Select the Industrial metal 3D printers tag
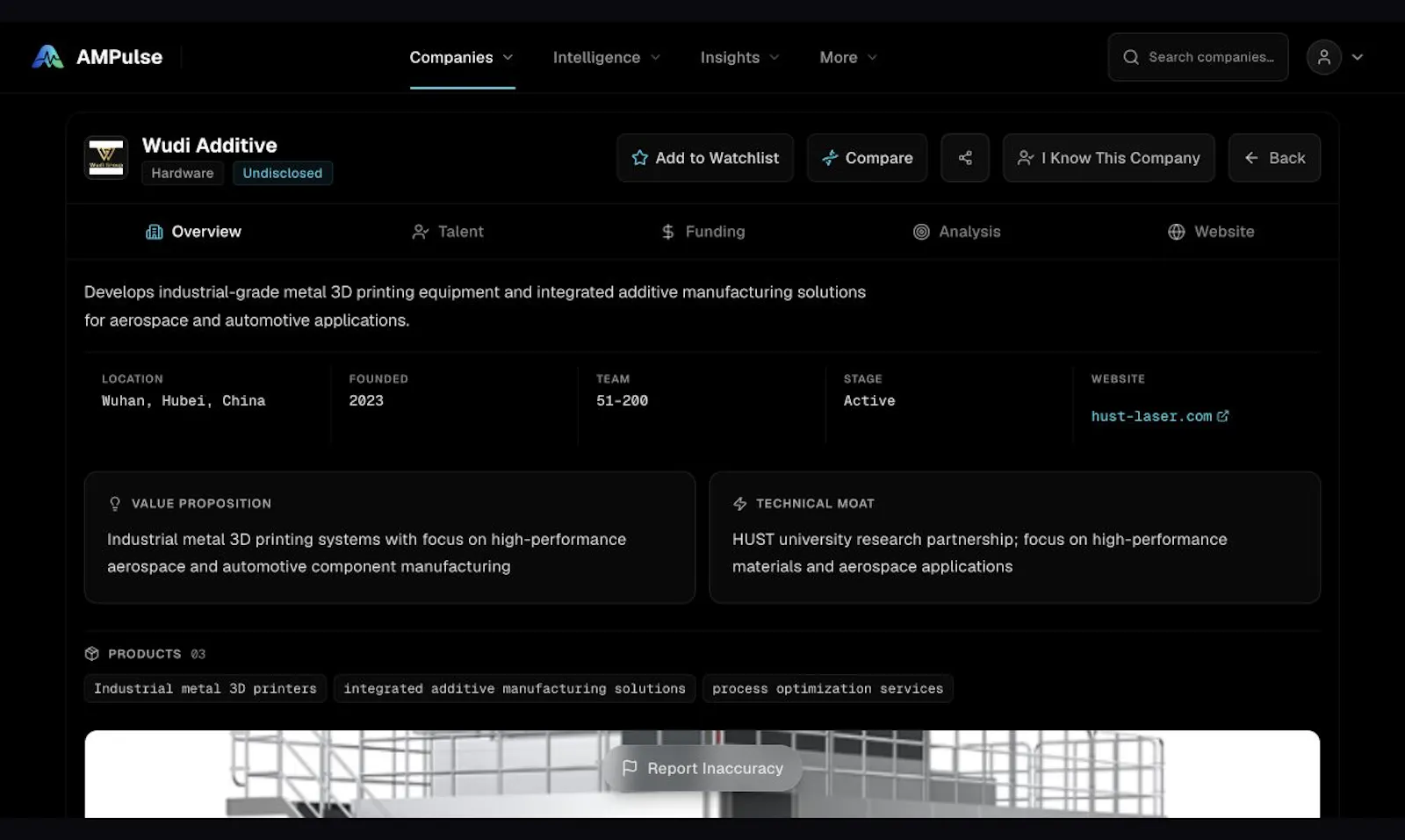The image size is (1405, 840). [205, 688]
